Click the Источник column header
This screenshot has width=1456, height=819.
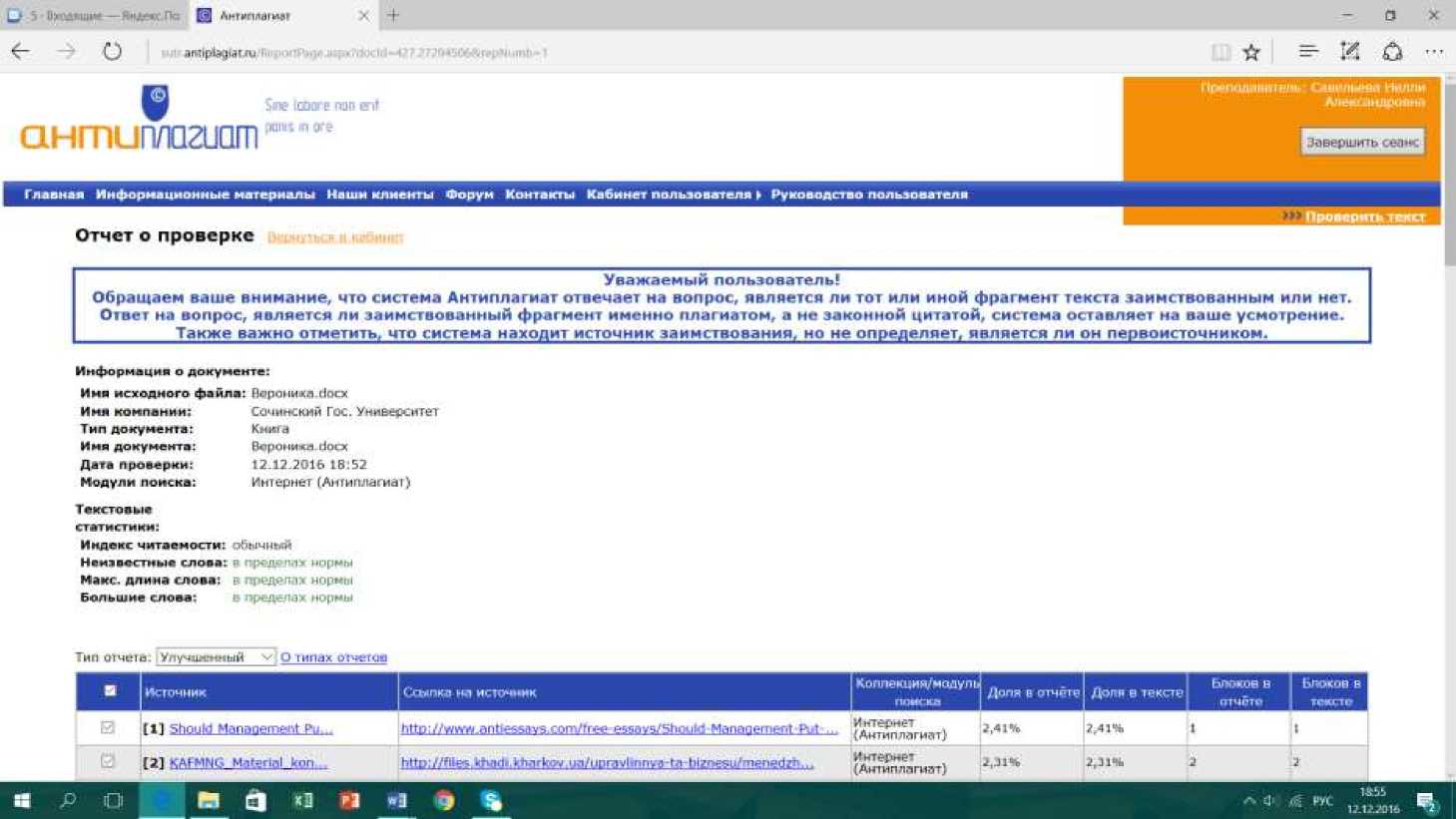(x=268, y=692)
